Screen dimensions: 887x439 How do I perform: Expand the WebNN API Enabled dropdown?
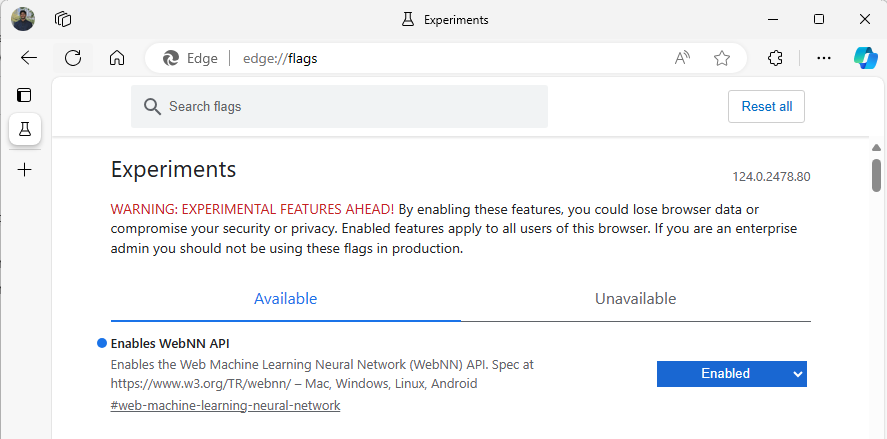731,374
